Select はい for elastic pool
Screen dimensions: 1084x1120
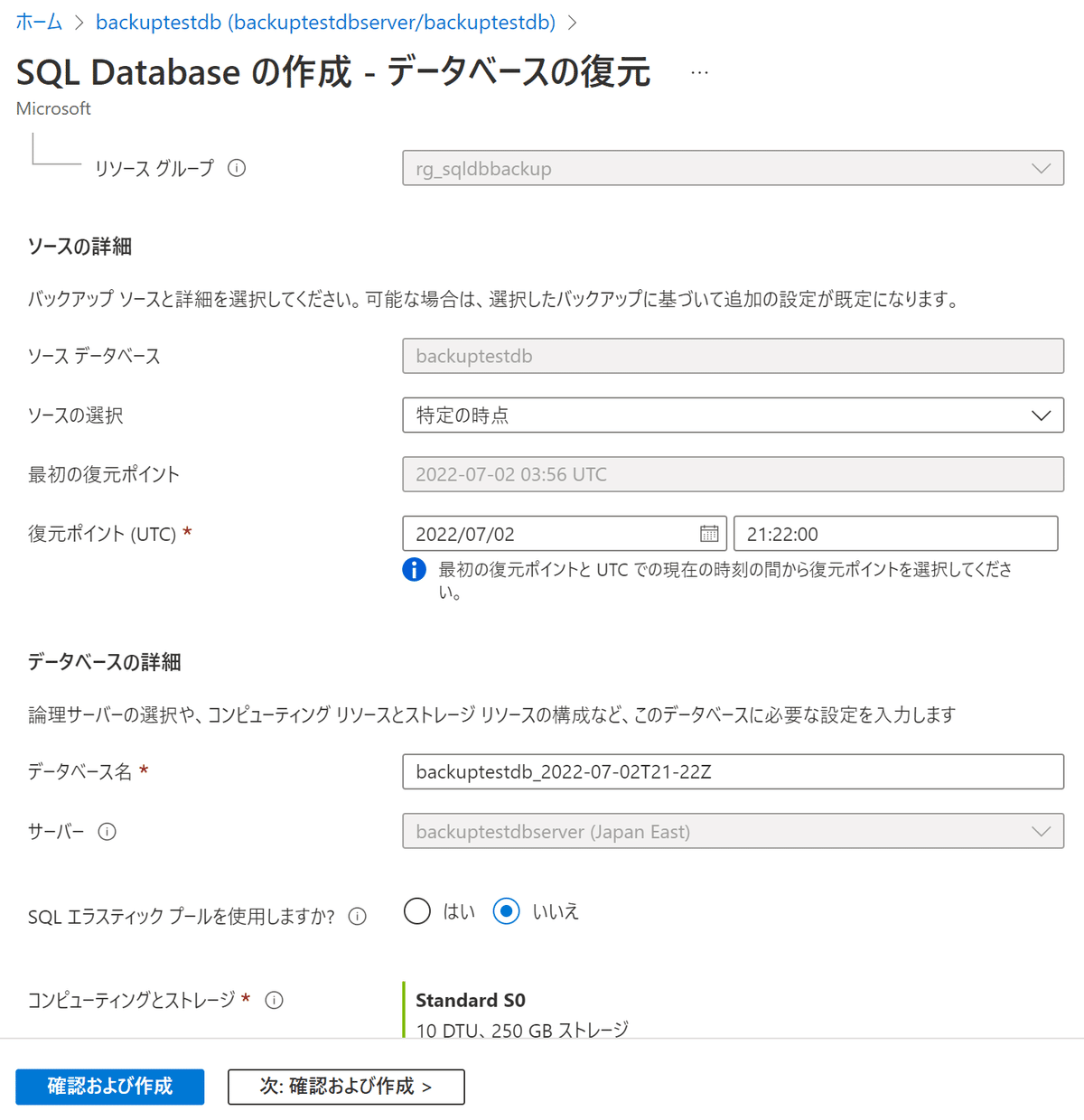pos(417,911)
